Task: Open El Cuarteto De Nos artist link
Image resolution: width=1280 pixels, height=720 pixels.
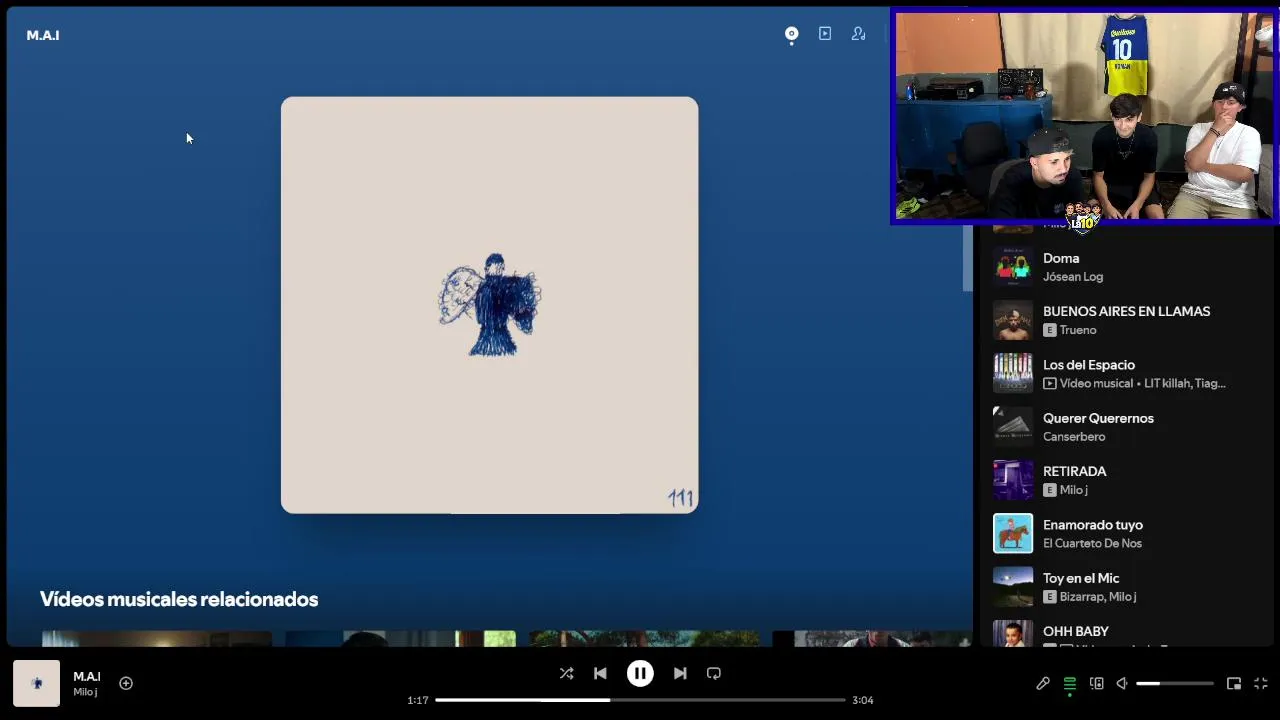Action: coord(1092,544)
